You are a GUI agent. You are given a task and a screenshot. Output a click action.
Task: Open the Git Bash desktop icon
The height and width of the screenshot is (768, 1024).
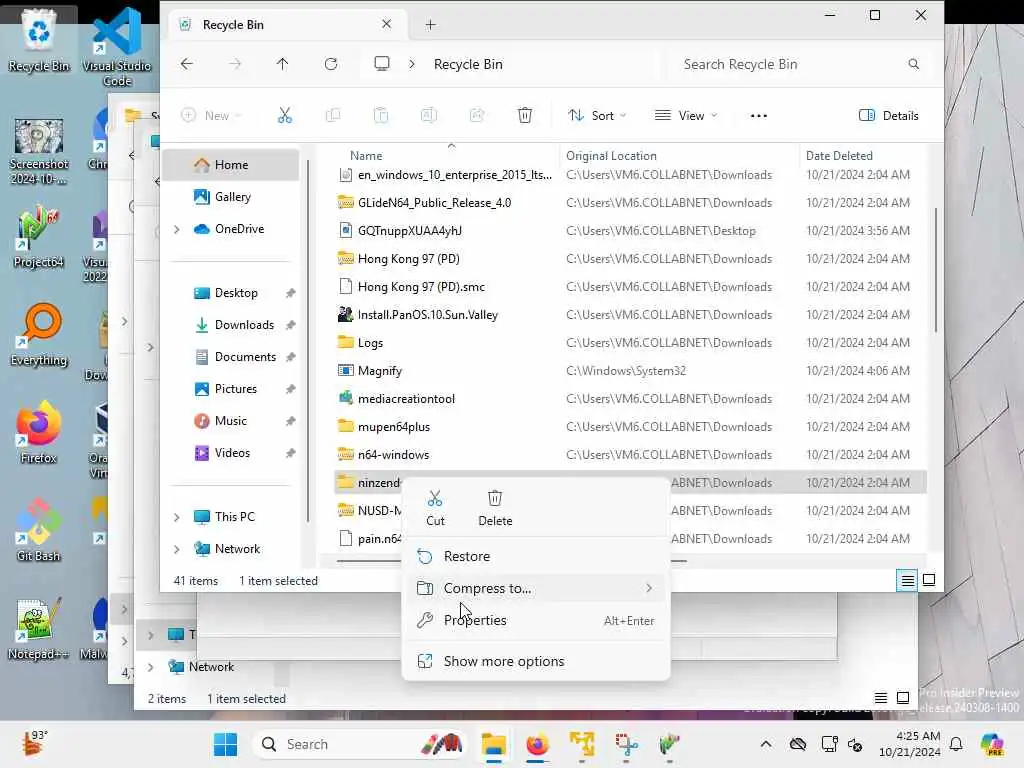39,530
